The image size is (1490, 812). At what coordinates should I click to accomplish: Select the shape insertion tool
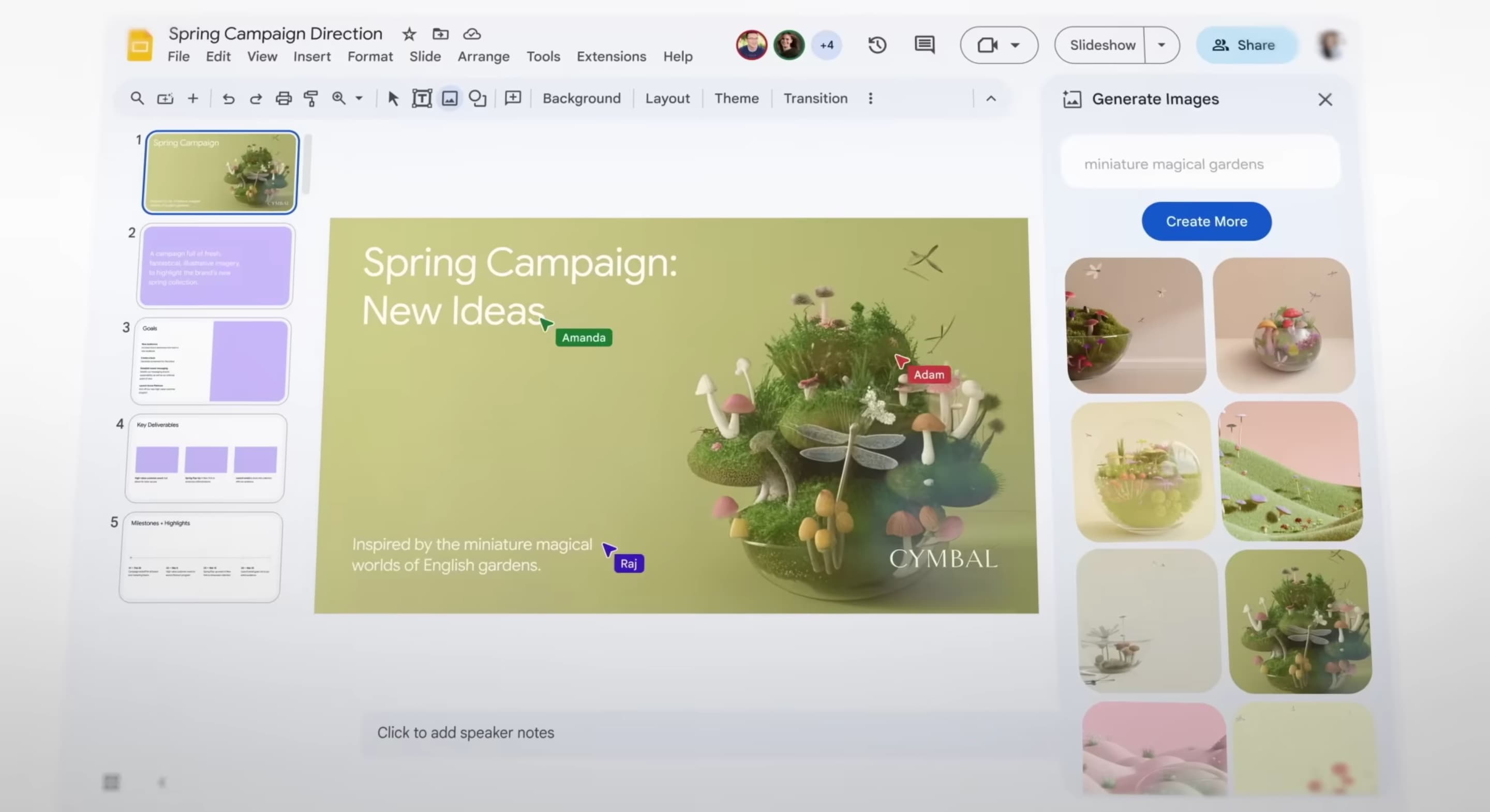[478, 98]
